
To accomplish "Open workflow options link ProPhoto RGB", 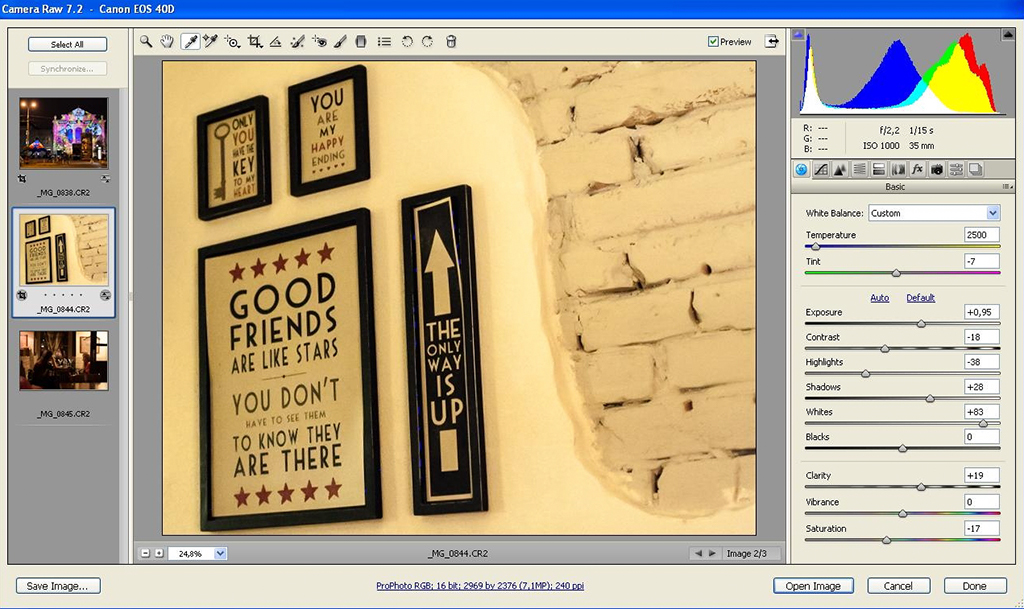I will pos(480,586).
